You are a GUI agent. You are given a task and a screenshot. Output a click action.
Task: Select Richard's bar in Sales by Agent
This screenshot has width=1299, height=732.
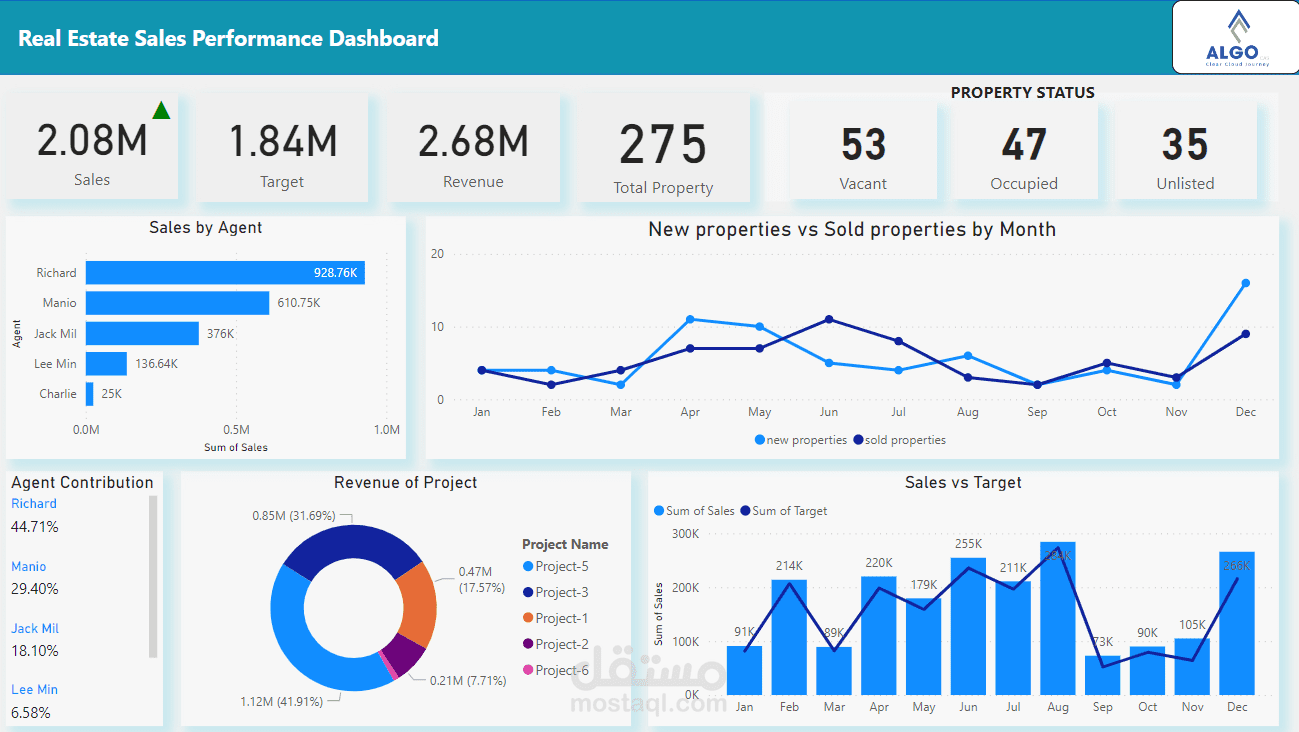pyautogui.click(x=225, y=272)
